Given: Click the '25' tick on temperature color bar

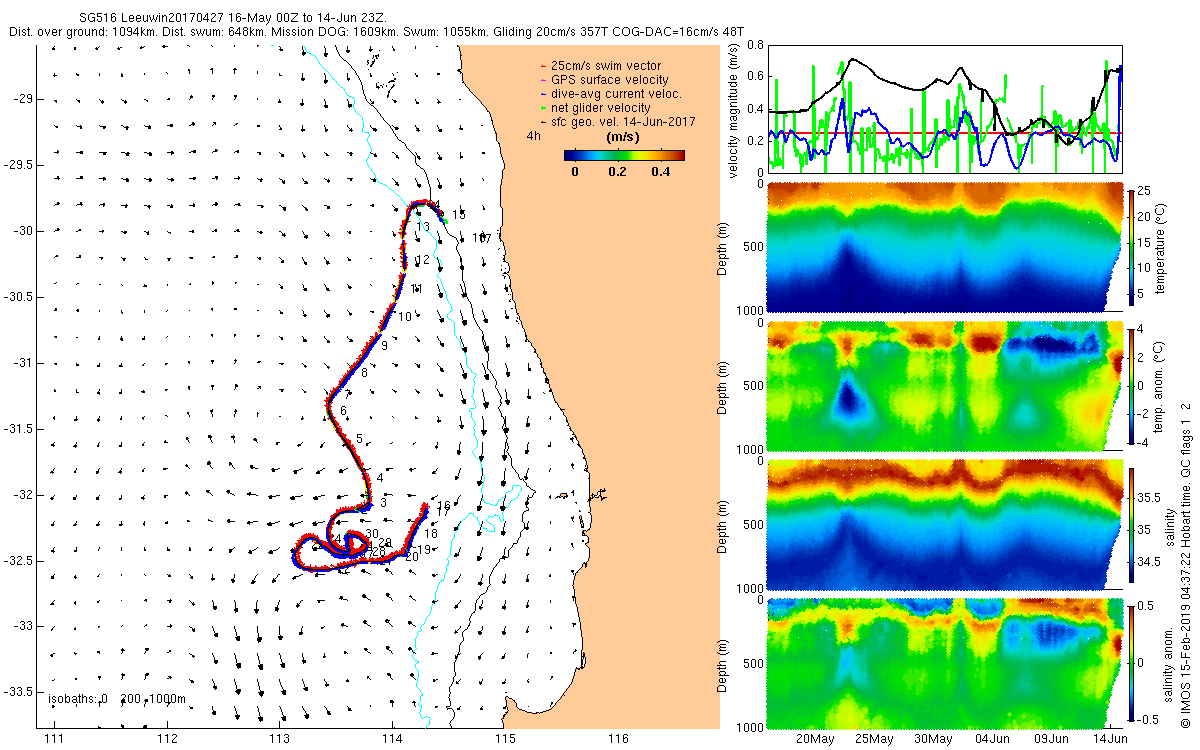Looking at the screenshot, I should [x=1145, y=191].
